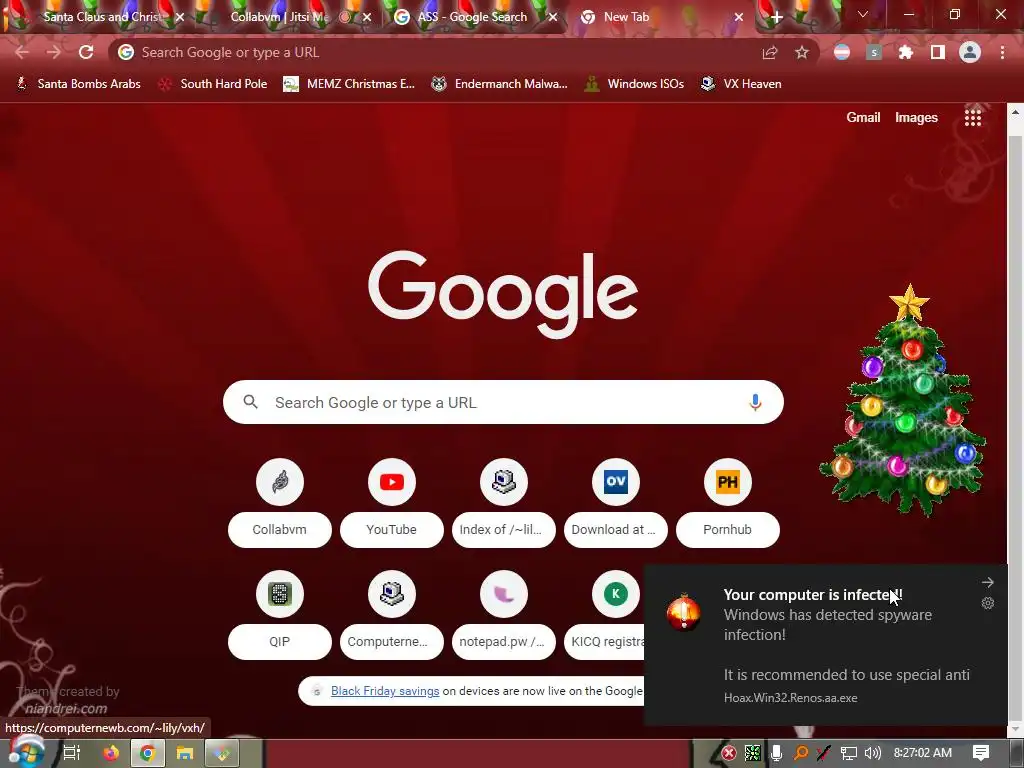Click the share this page icon
The width and height of the screenshot is (1024, 768).
[770, 53]
